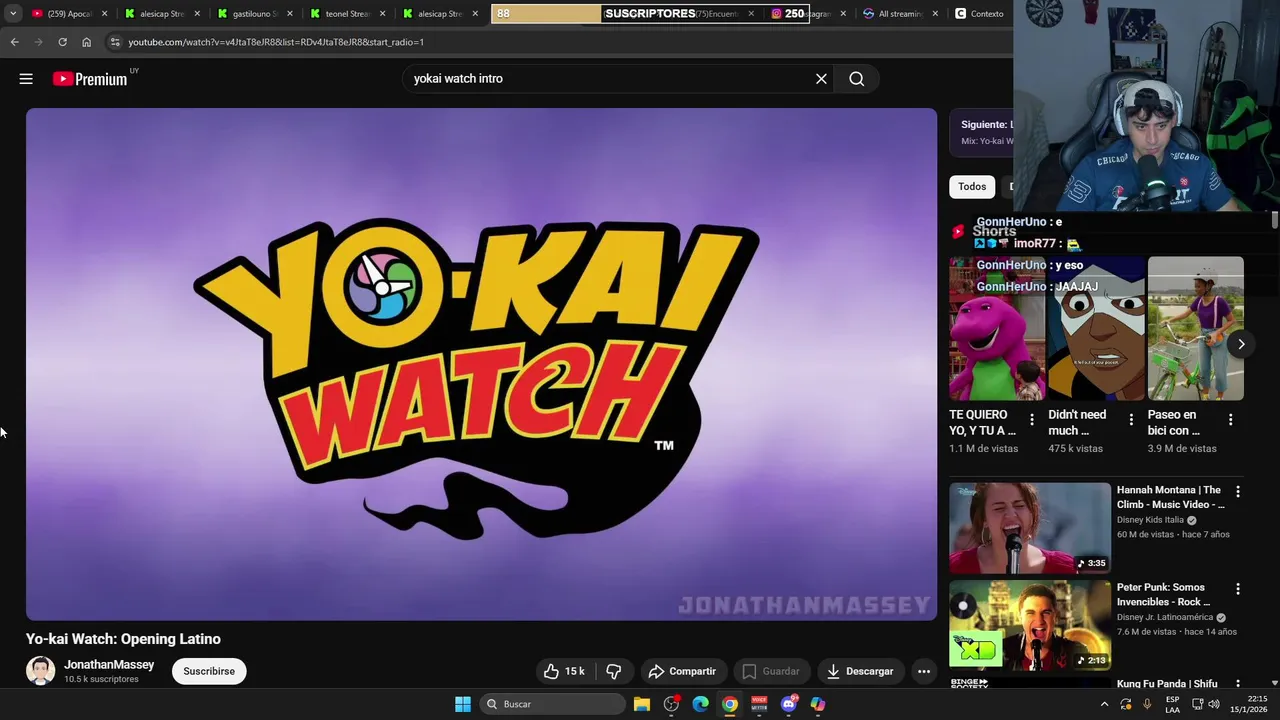Close the teonel tab
This screenshot has width=1280, height=720.
point(382,14)
